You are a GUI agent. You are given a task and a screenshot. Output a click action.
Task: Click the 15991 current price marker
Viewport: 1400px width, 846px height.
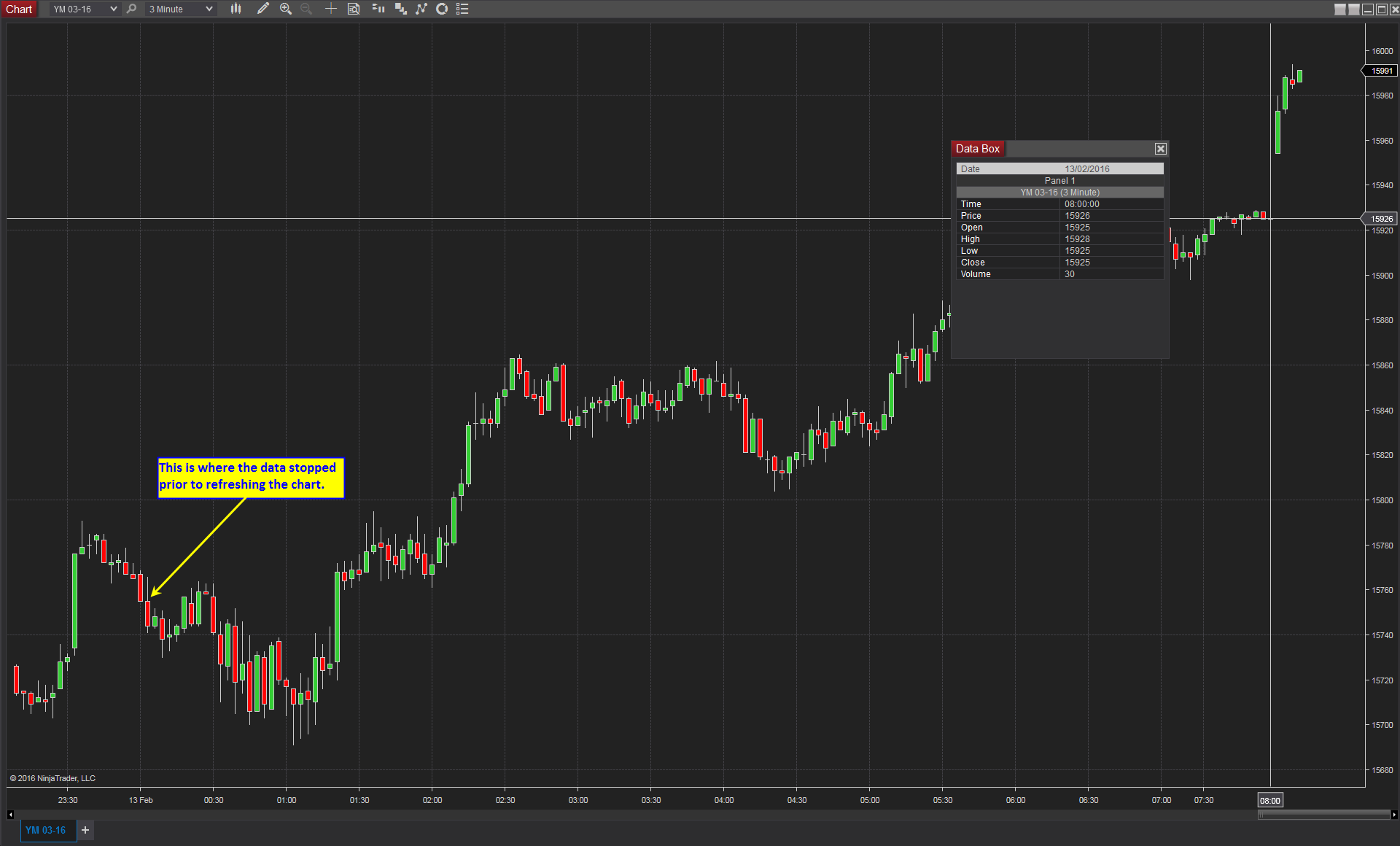click(x=1380, y=71)
